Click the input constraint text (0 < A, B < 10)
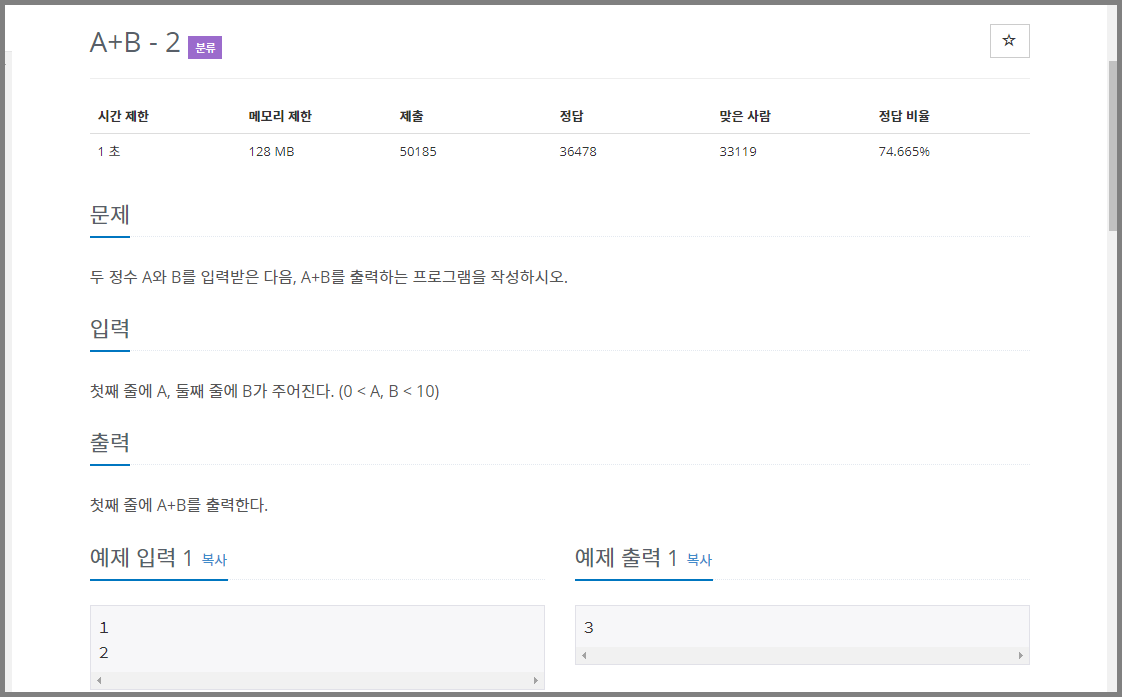This screenshot has height=697, width=1122. (x=389, y=391)
